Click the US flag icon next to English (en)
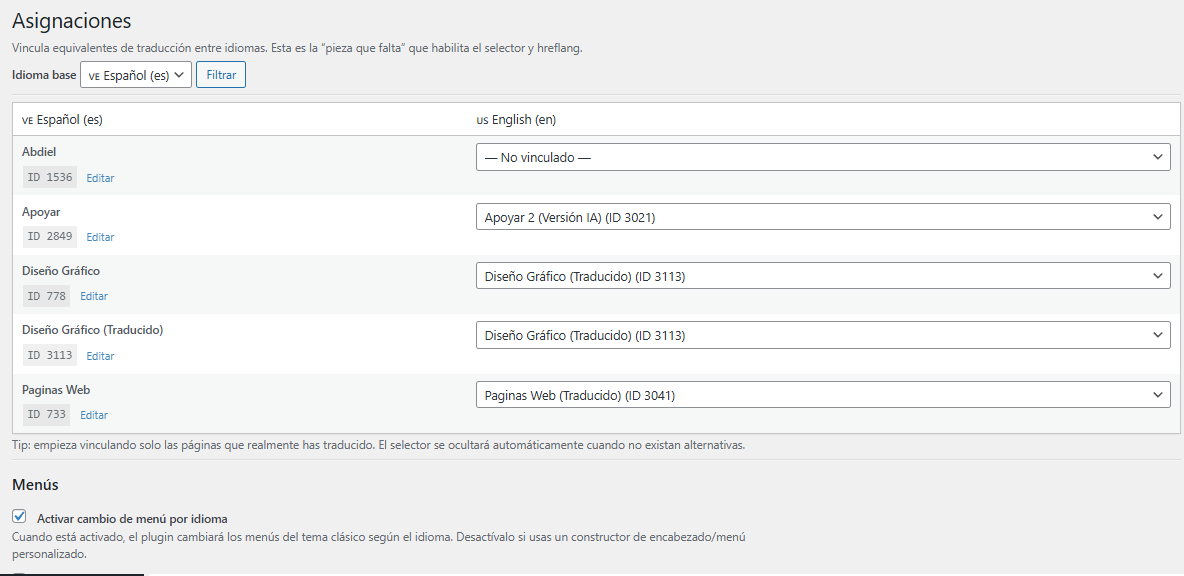This screenshot has height=576, width=1184. coord(483,118)
